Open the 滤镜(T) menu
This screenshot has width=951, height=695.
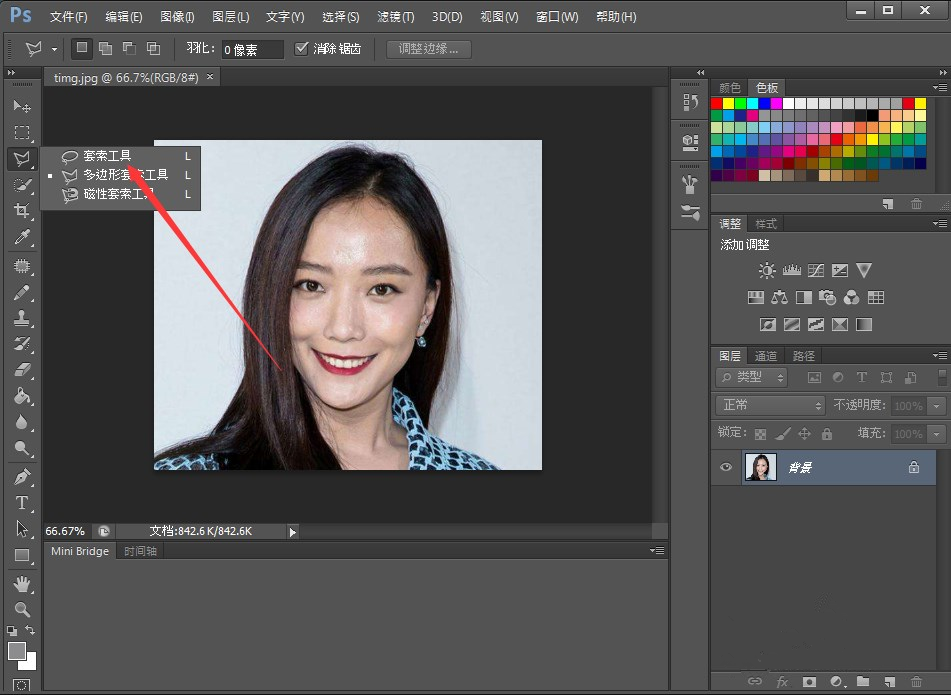pos(396,17)
